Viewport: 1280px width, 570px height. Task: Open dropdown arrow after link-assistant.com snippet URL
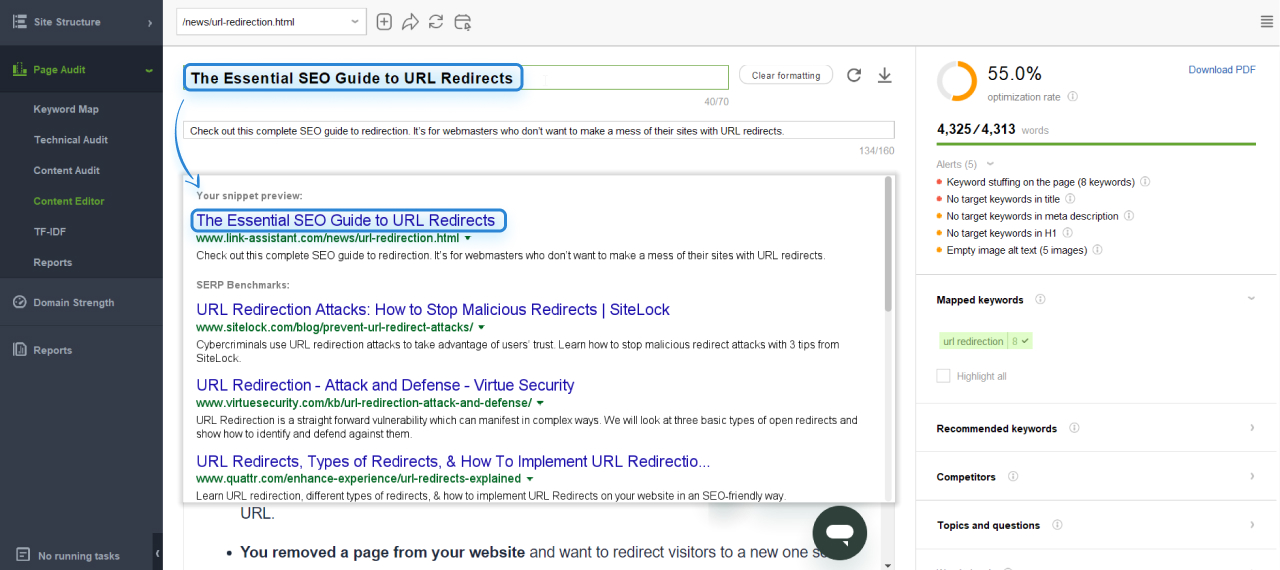467,238
